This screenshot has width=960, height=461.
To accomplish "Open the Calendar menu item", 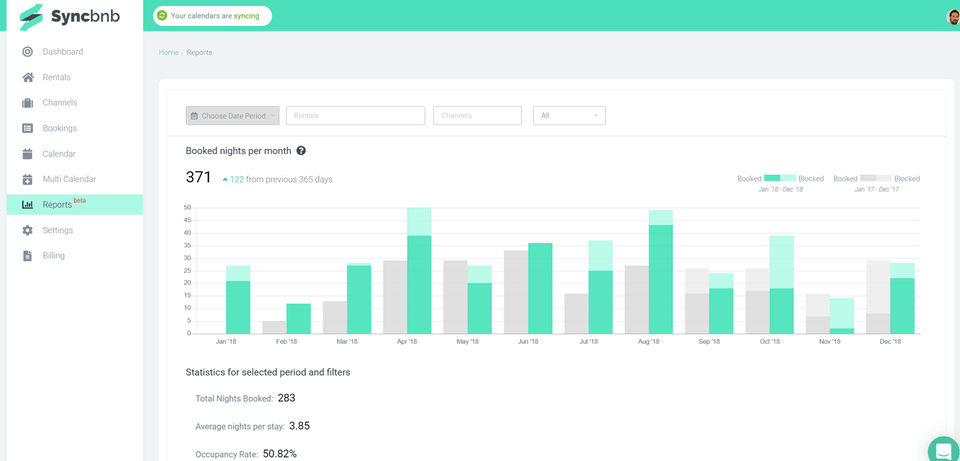I will (x=75, y=154).
